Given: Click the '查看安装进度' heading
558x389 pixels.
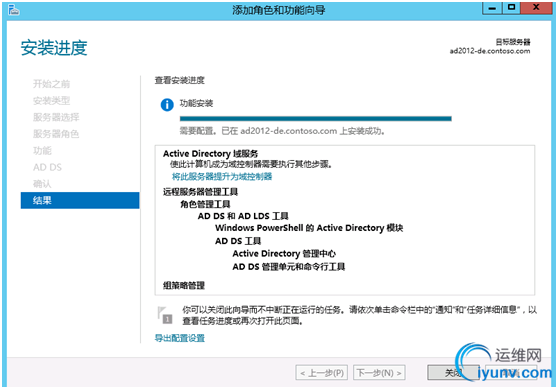Looking at the screenshot, I should tap(180, 80).
